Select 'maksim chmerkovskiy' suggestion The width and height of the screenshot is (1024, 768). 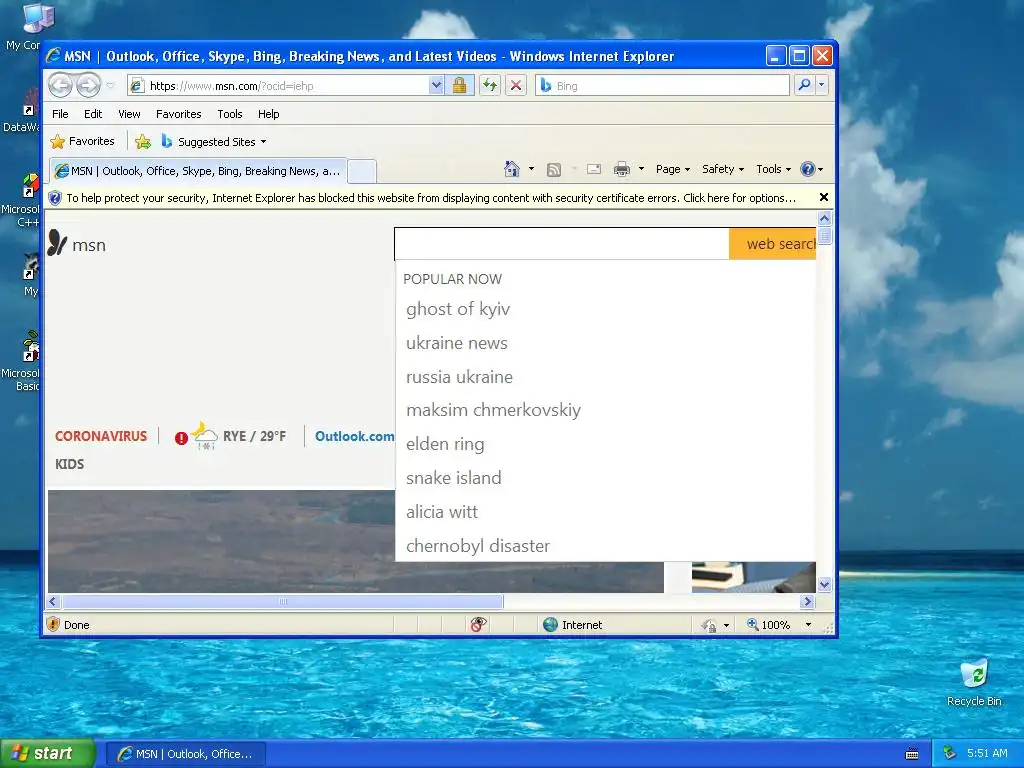pos(493,410)
